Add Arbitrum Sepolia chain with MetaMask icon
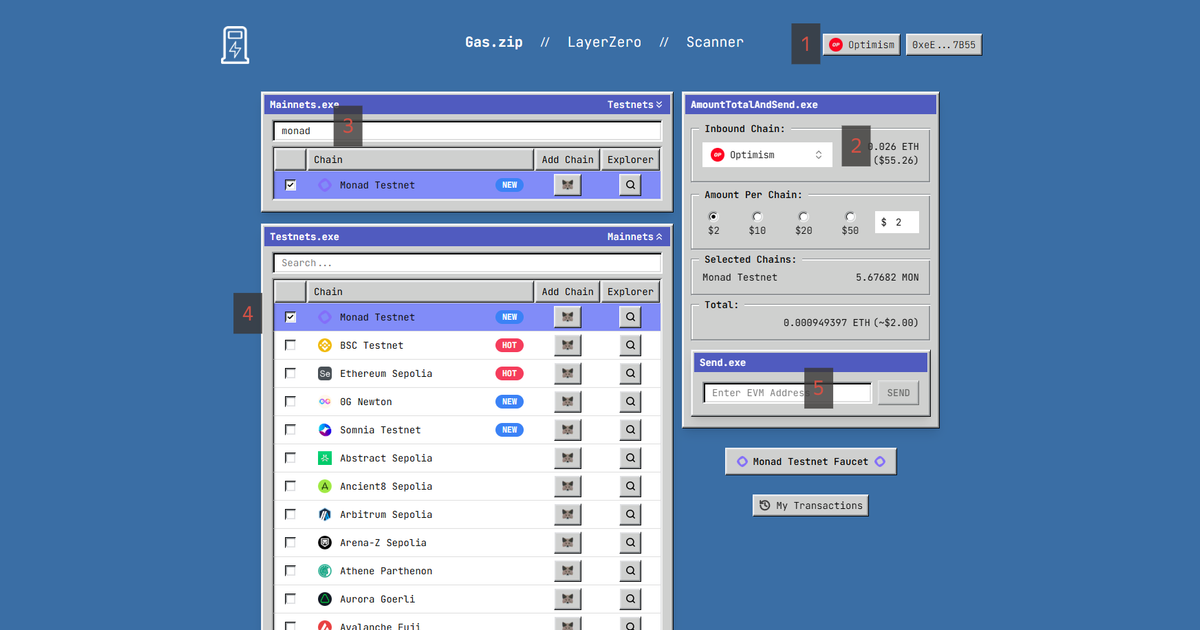 568,514
